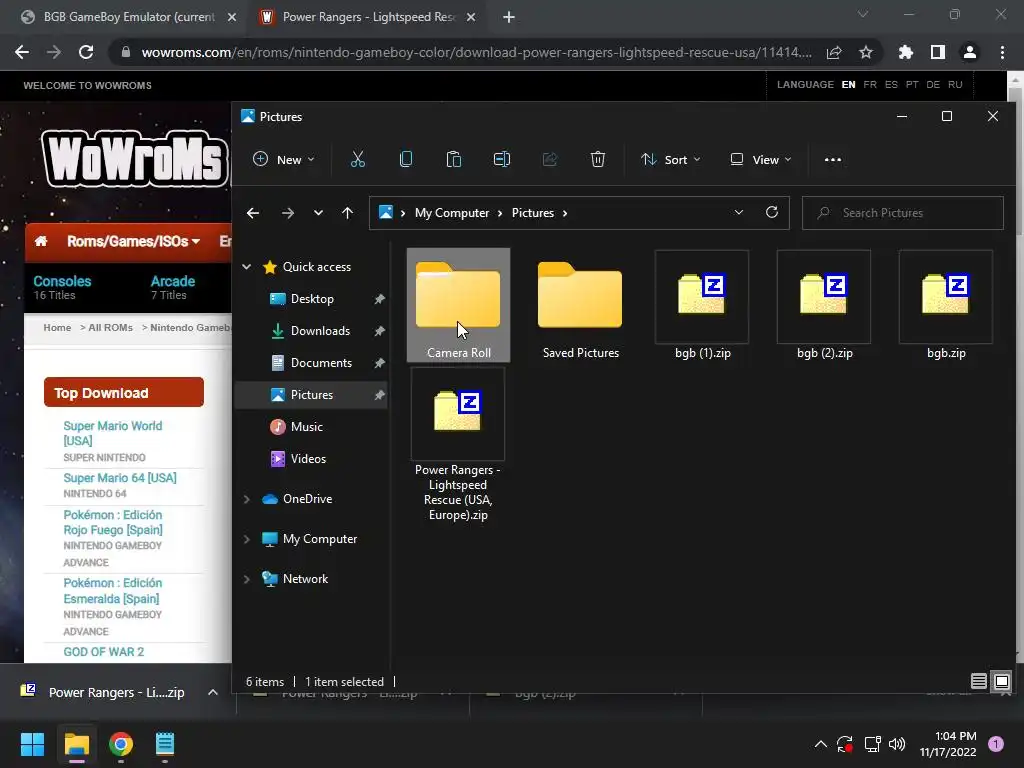This screenshot has width=1024, height=768.
Task: Open volume control in system tray
Action: point(897,744)
